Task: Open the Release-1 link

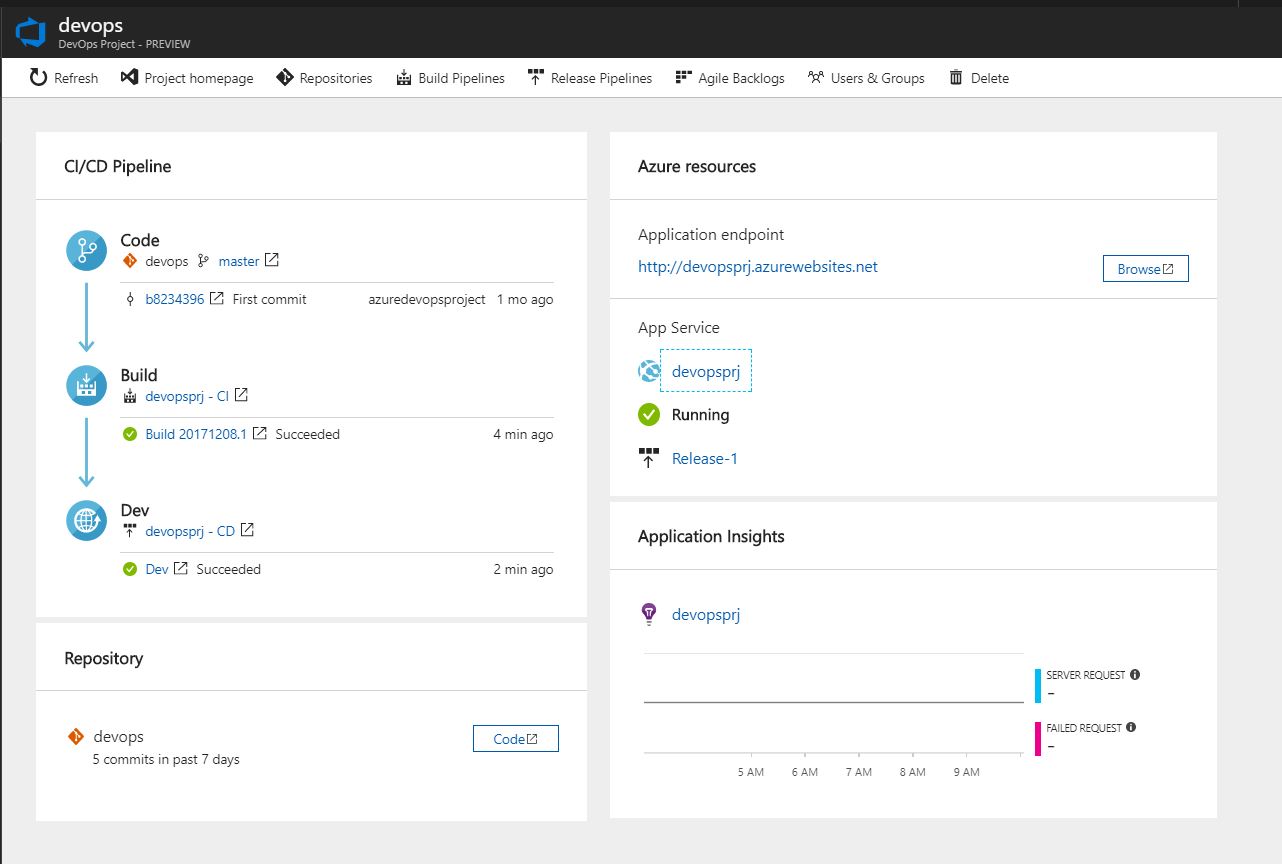Action: [705, 459]
